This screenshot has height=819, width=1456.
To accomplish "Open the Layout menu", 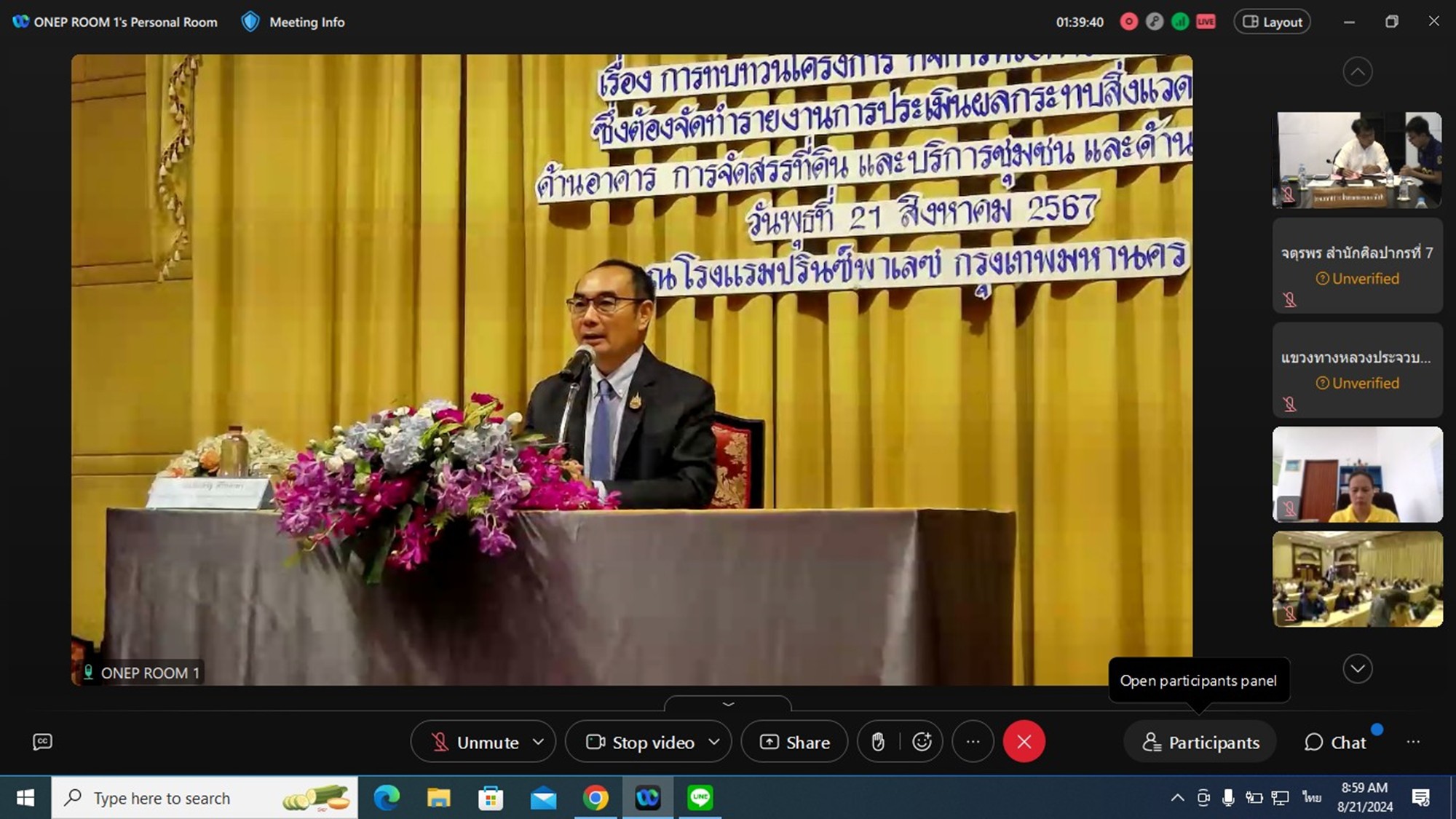I will coord(1272,22).
